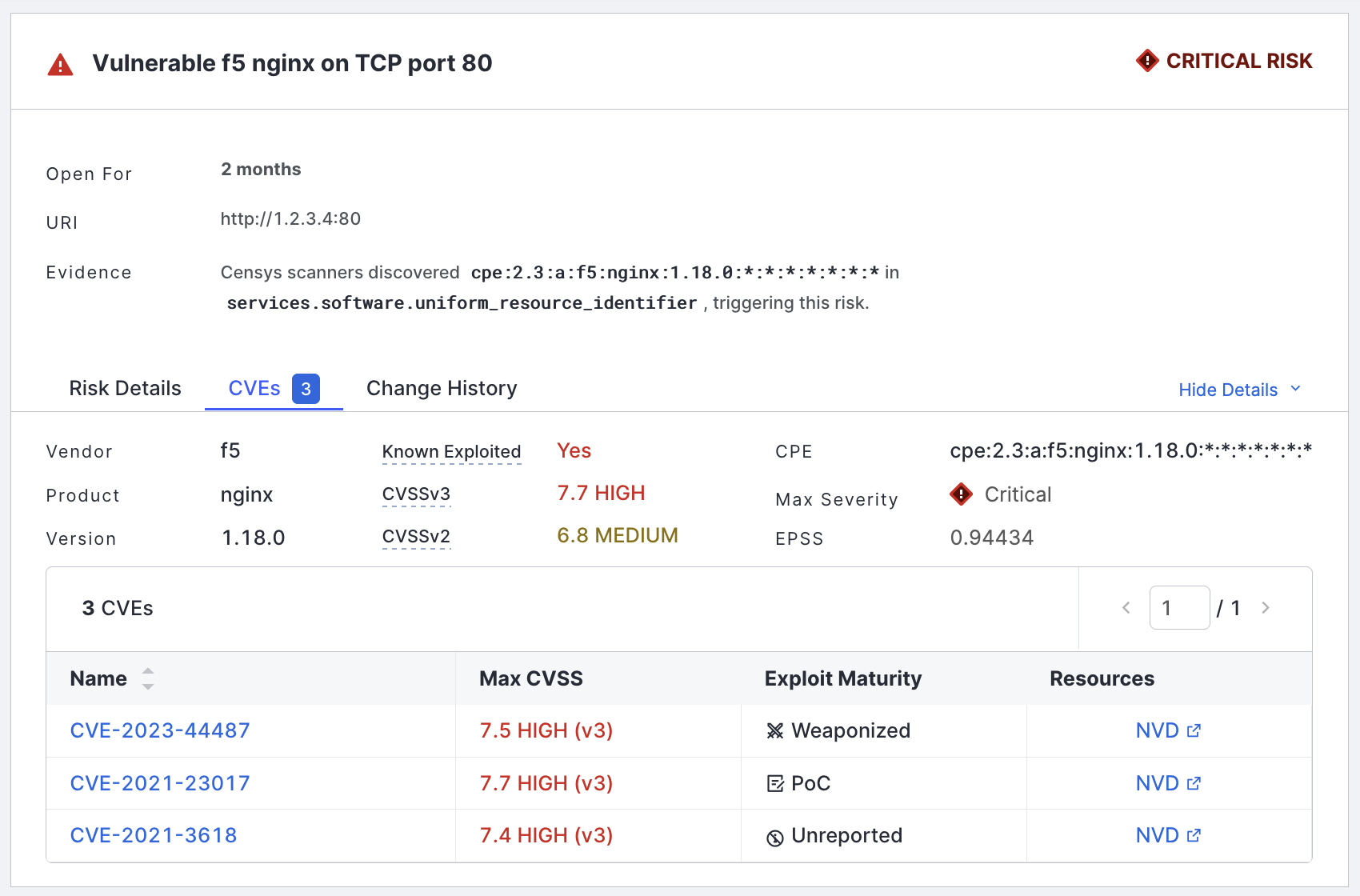Collapse details with Hide Details chevron
The image size is (1360, 896).
(x=1296, y=389)
